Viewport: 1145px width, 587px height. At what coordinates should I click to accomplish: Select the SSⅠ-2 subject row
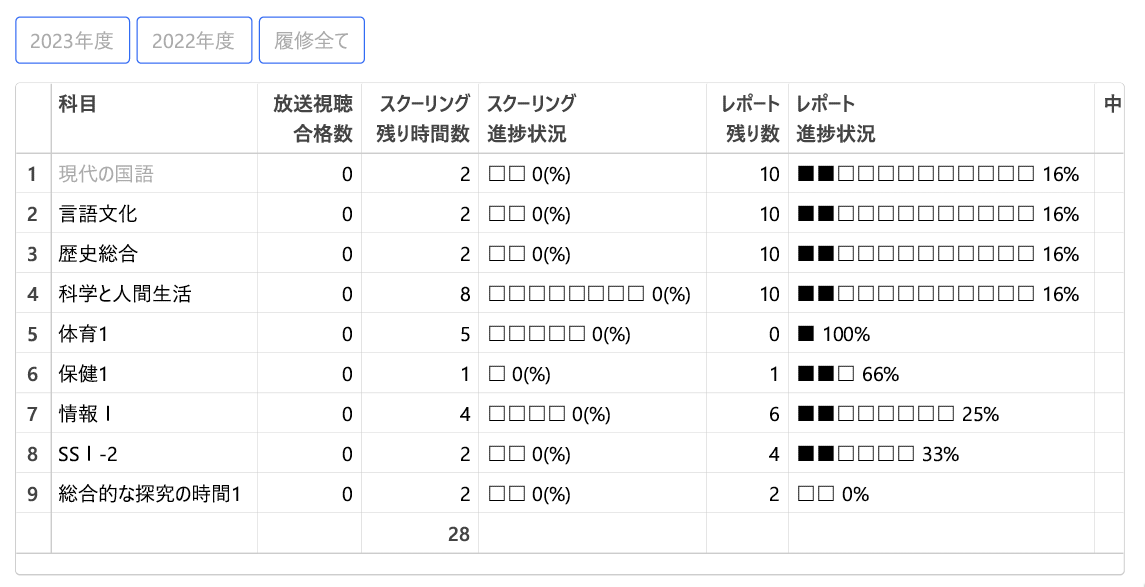tap(88, 454)
